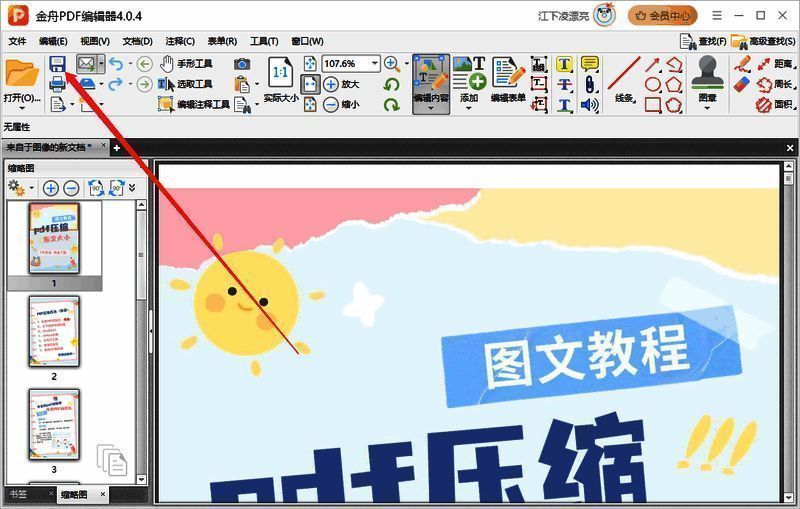Add a yellow sticky note comment
The image size is (800, 509).
(x=590, y=64)
